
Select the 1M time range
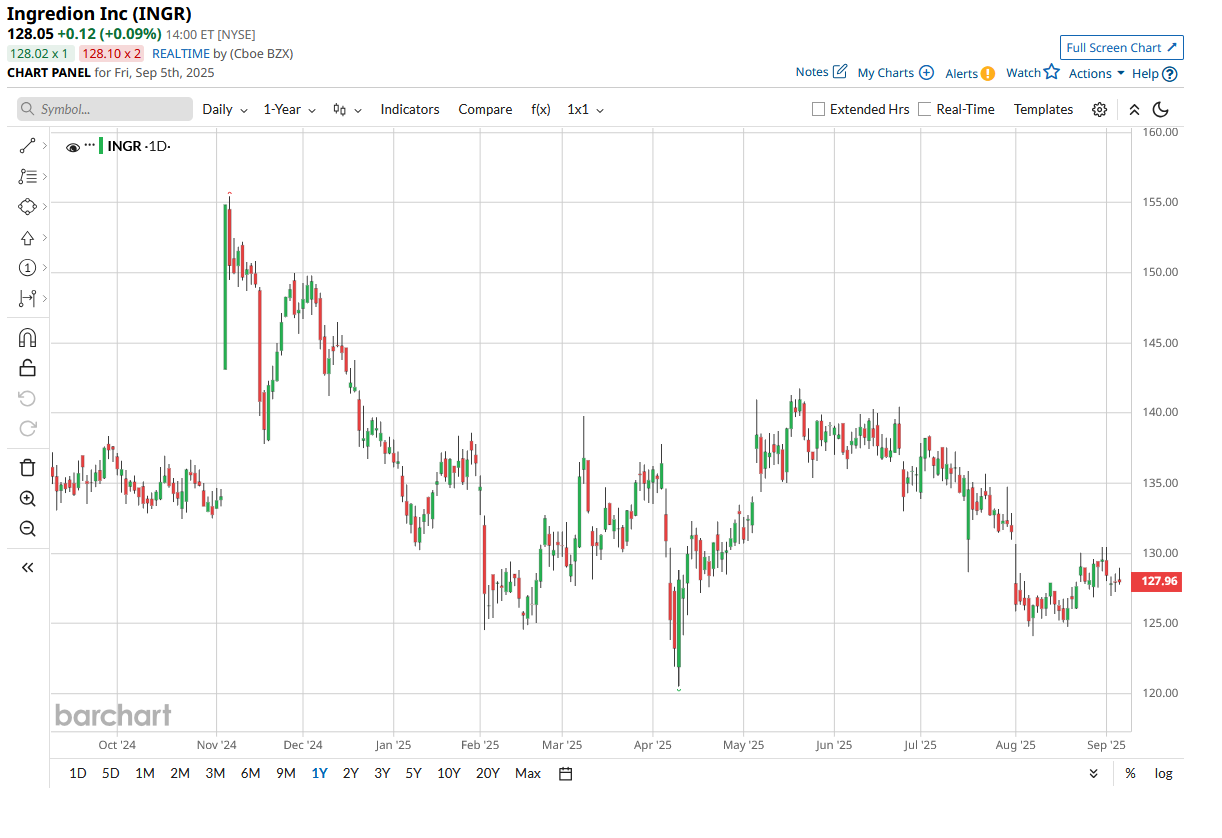(x=144, y=773)
